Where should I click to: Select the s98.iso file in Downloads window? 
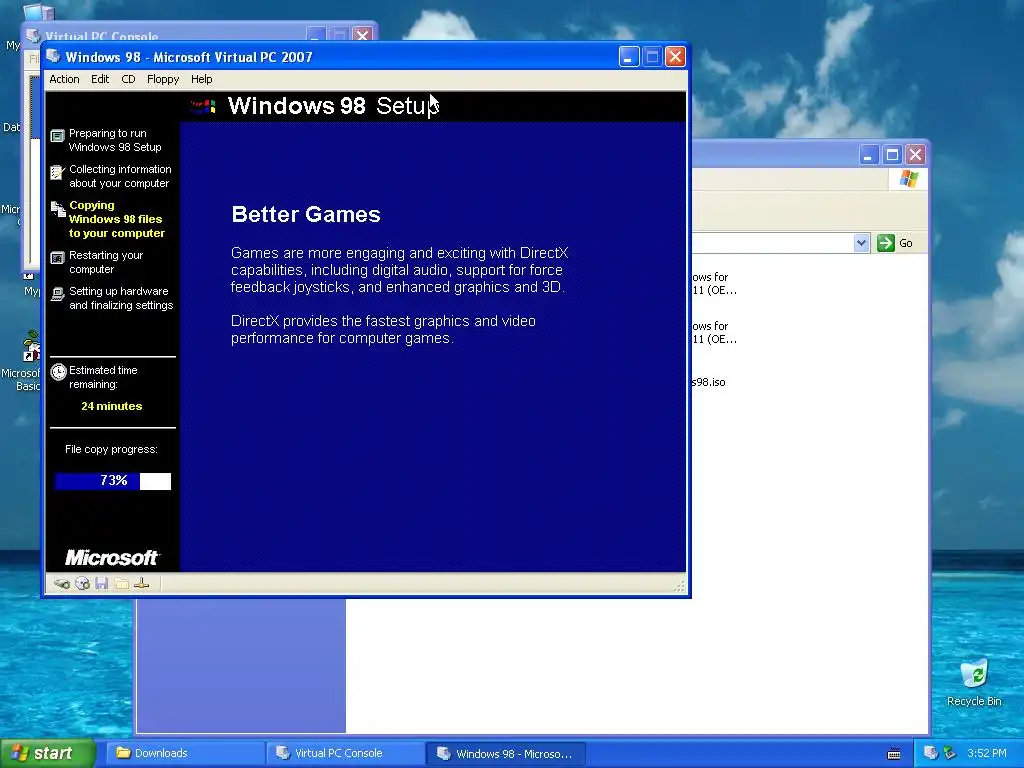[x=709, y=382]
